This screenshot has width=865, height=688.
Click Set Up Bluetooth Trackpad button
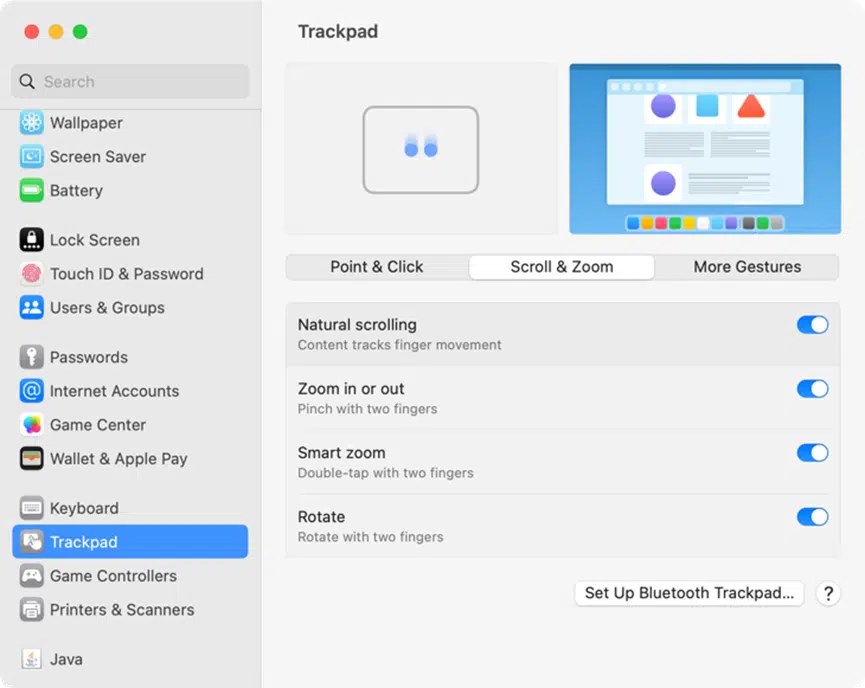click(x=689, y=593)
